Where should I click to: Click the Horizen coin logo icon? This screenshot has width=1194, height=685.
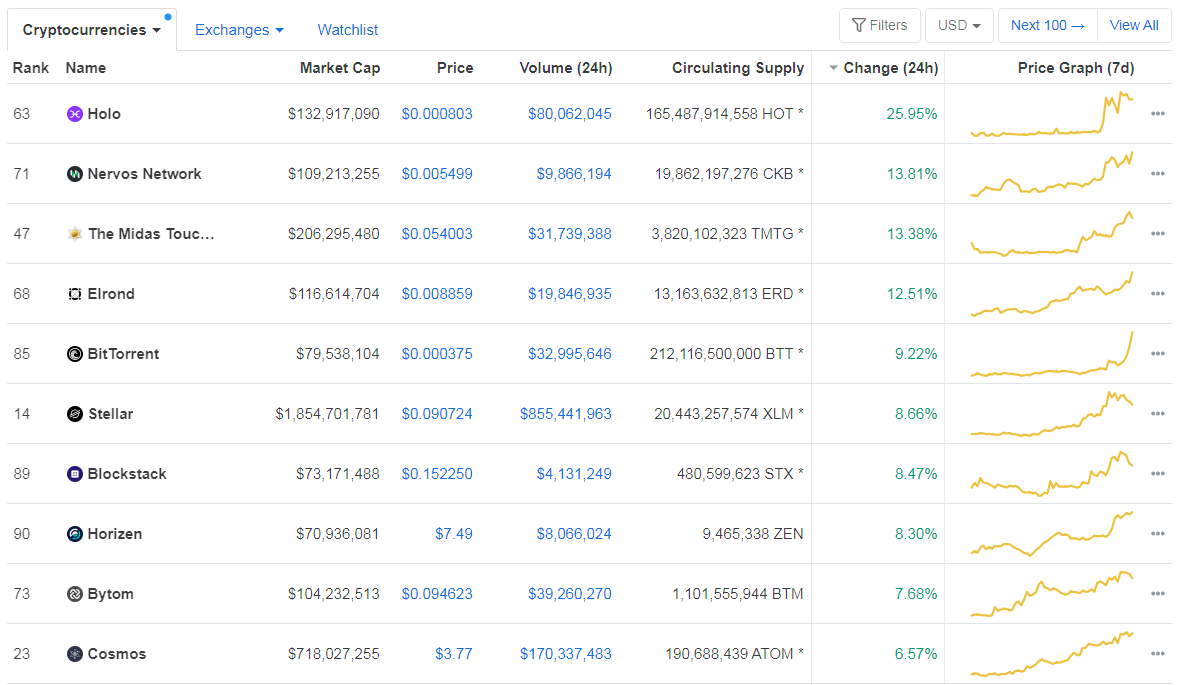(x=75, y=534)
